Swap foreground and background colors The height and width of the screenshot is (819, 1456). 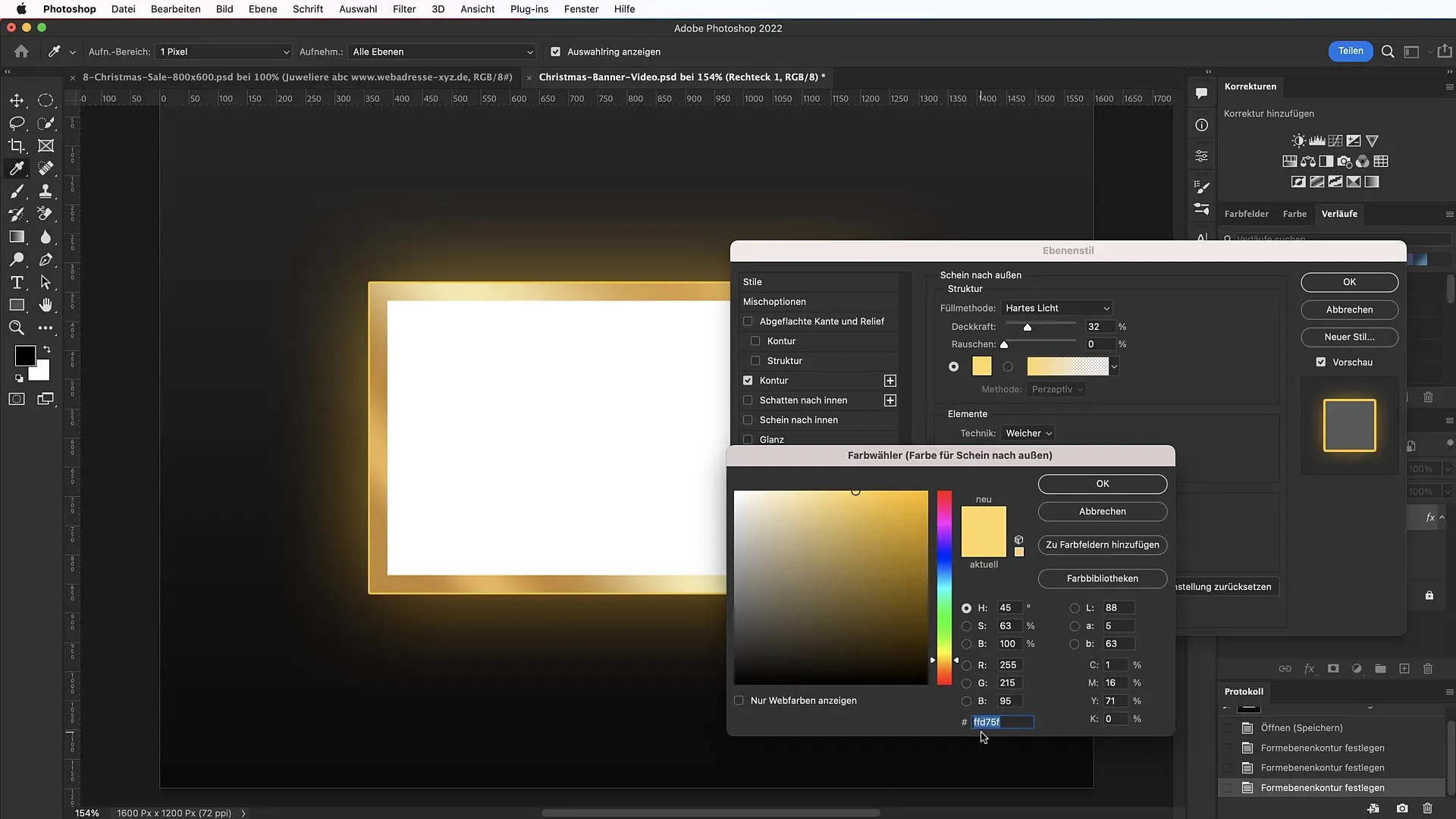[x=47, y=350]
